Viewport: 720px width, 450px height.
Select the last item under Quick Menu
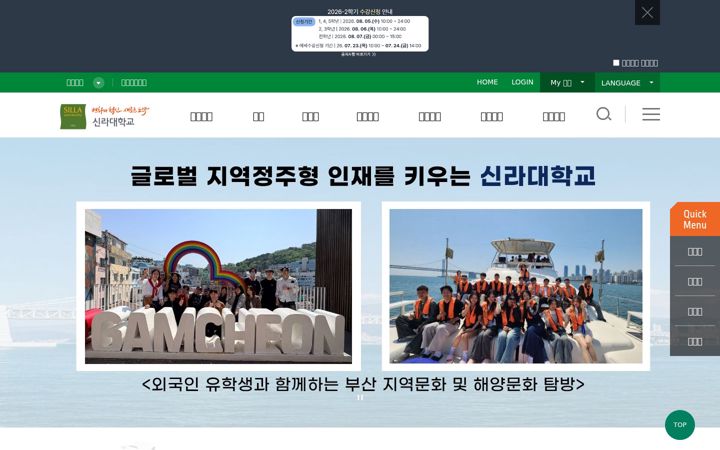pos(695,341)
